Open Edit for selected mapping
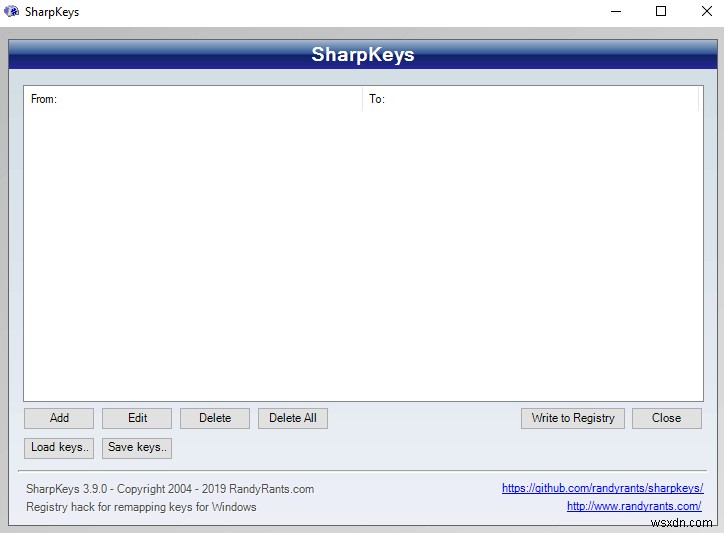724x533 pixels. pos(137,418)
